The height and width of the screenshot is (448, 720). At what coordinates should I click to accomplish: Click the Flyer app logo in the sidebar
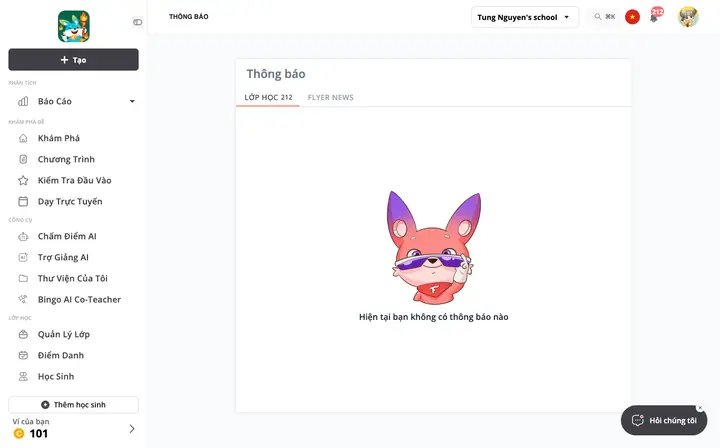coord(73,27)
